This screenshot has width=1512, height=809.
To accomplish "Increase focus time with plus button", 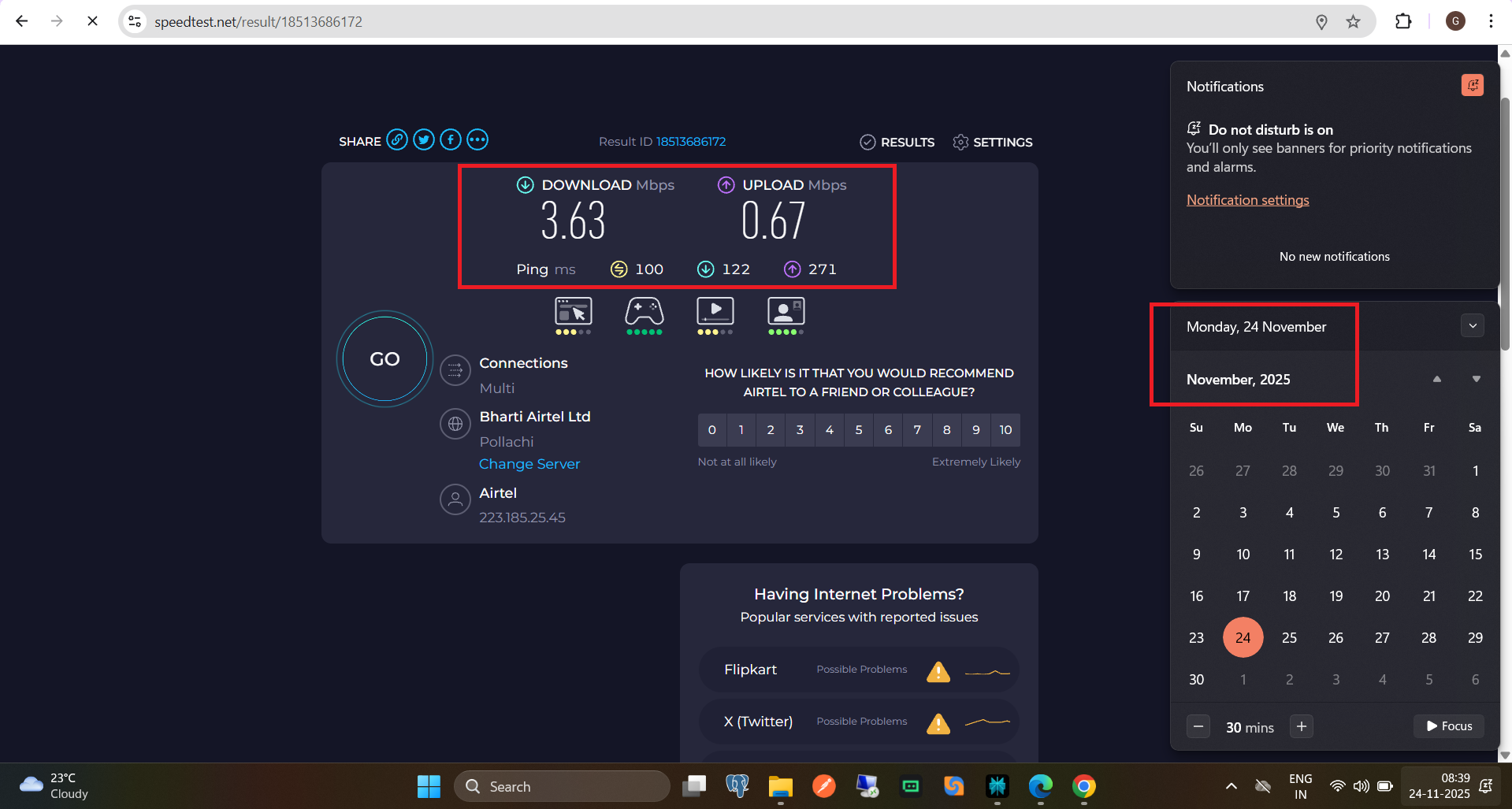I will tap(1301, 726).
